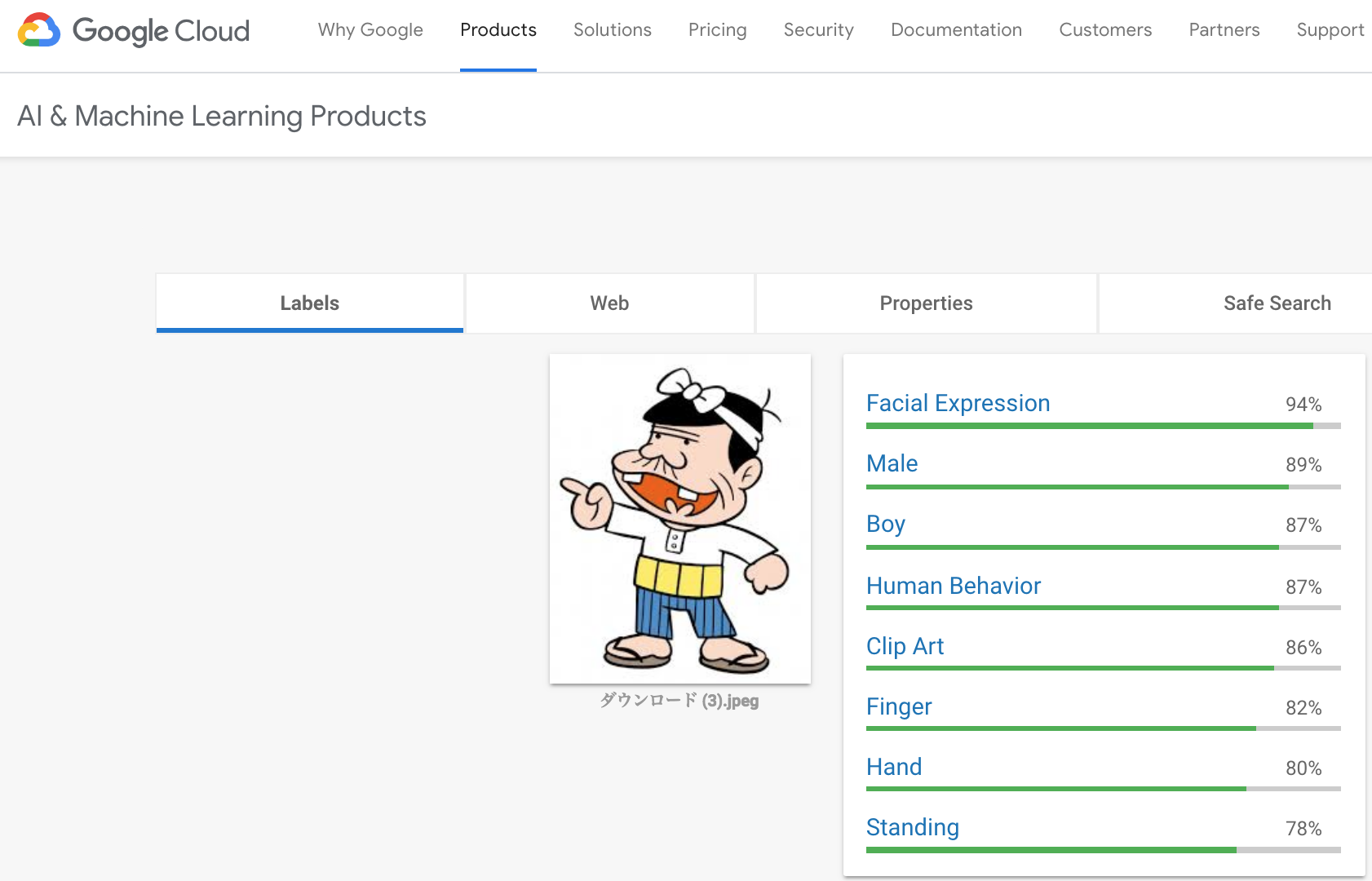Click the Hand label
This screenshot has width=1372, height=881.
[x=894, y=767]
